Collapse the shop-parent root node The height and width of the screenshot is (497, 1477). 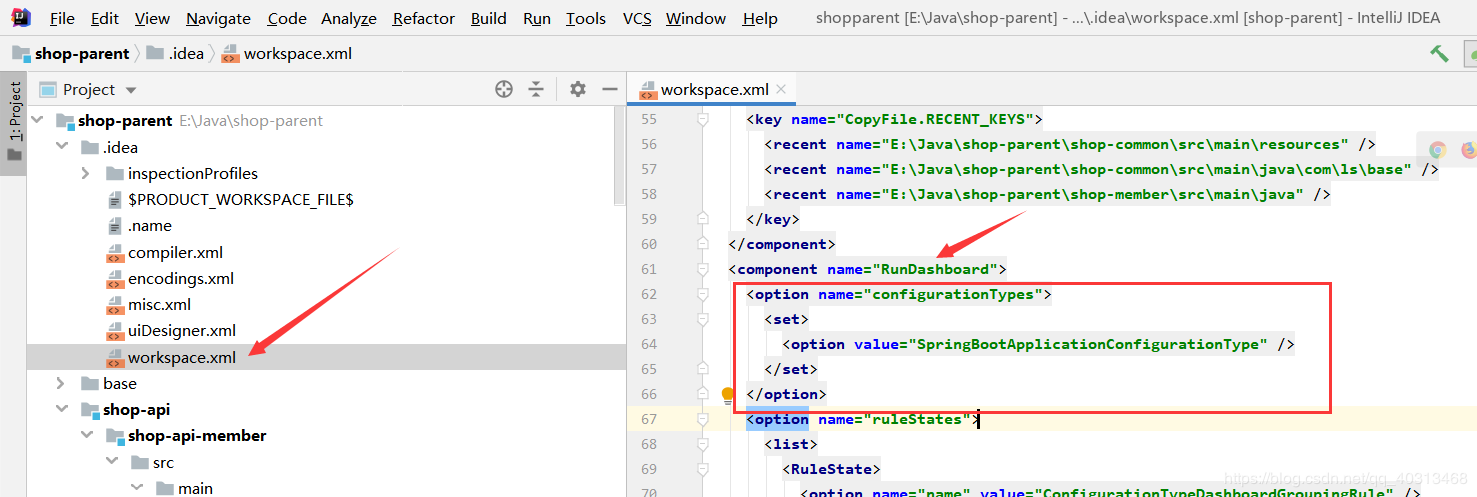pyautogui.click(x=38, y=121)
